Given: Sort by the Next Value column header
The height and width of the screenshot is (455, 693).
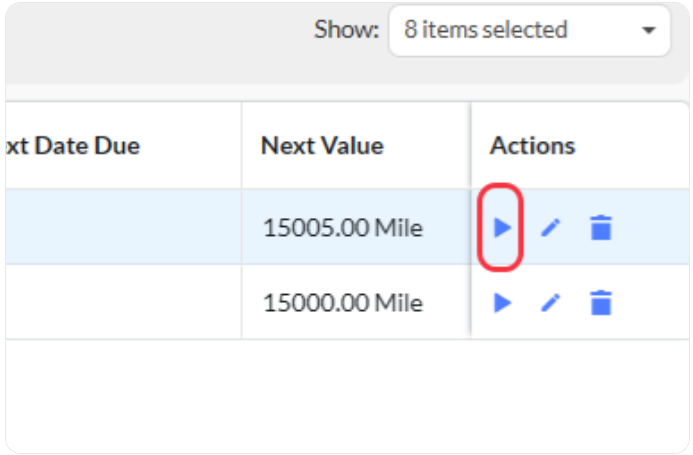Looking at the screenshot, I should (x=322, y=146).
